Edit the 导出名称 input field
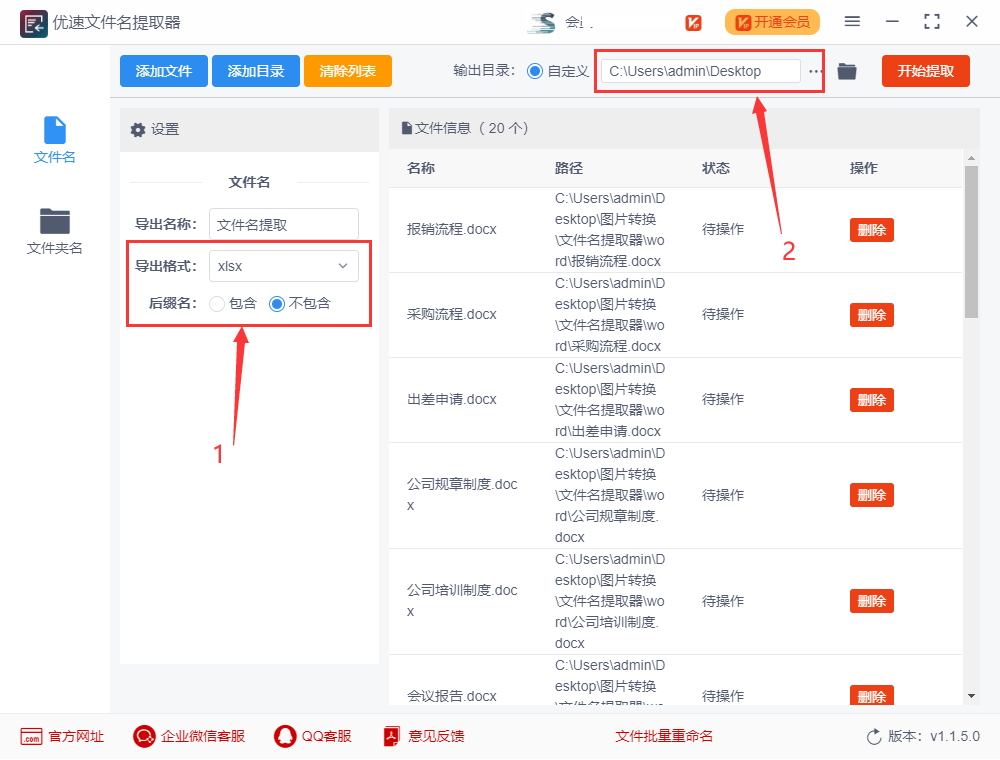Viewport: 1000px width, 760px height. point(283,223)
